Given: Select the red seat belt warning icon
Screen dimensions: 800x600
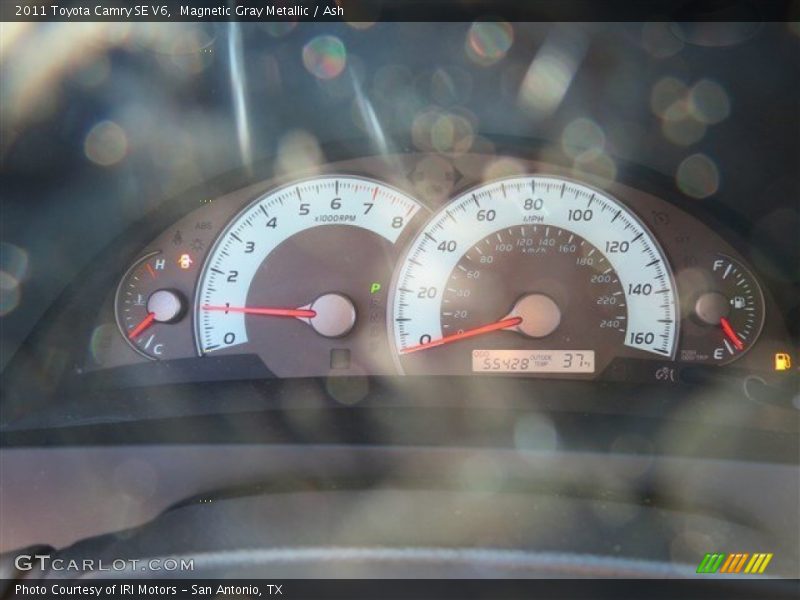Looking at the screenshot, I should tap(184, 262).
